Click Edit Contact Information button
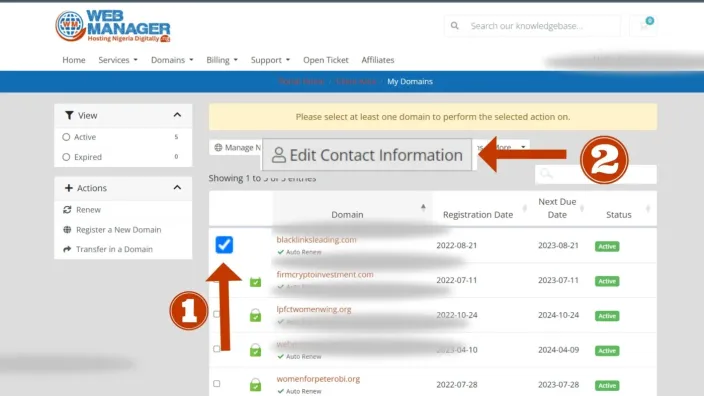Viewport: 704px width, 396px height. click(x=367, y=155)
